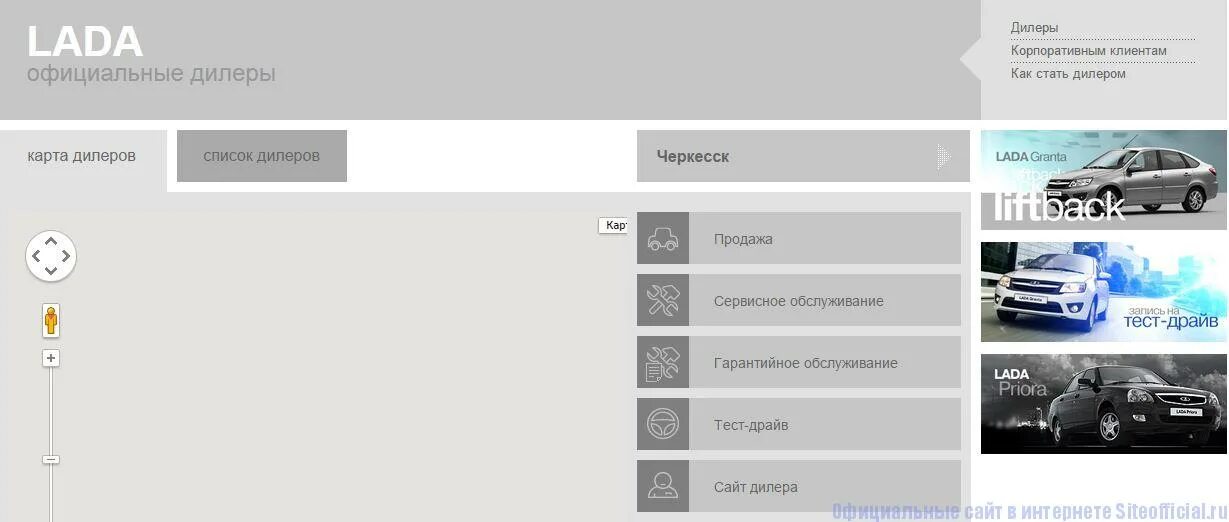Pan the map up with the arrow control
Viewport: 1229px width, 522px height.
coord(51,241)
